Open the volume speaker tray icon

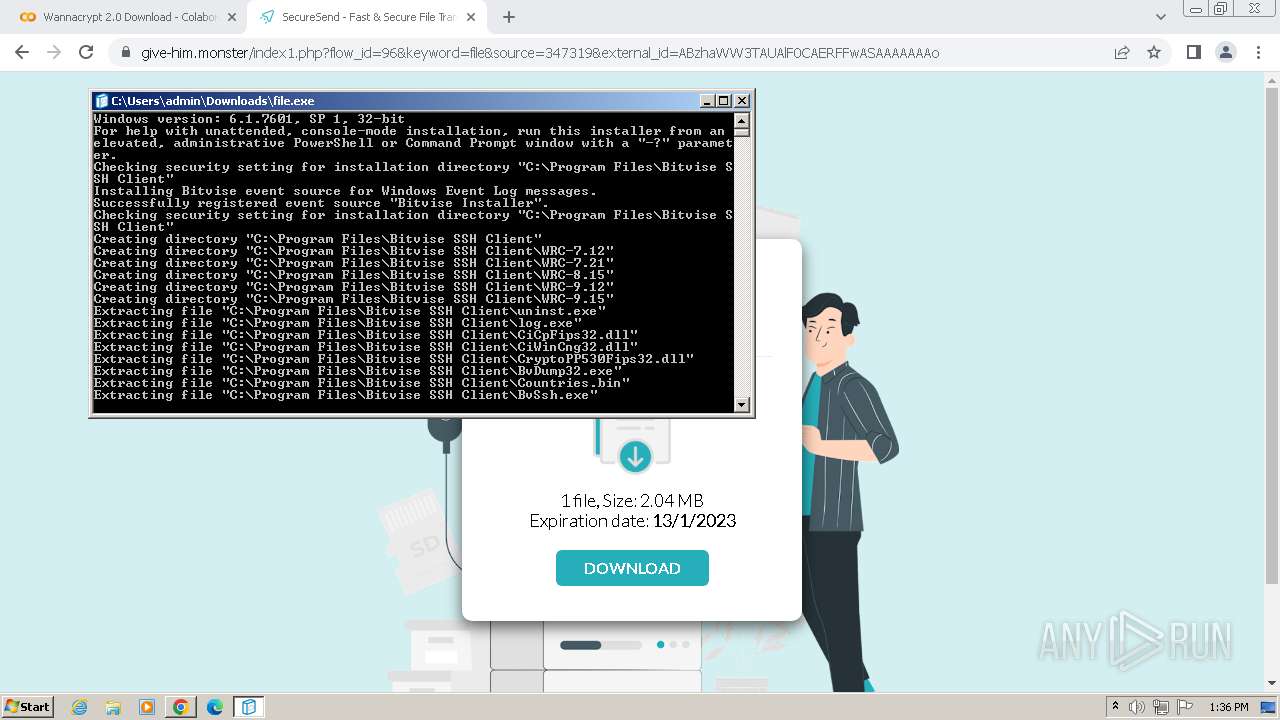click(1137, 707)
